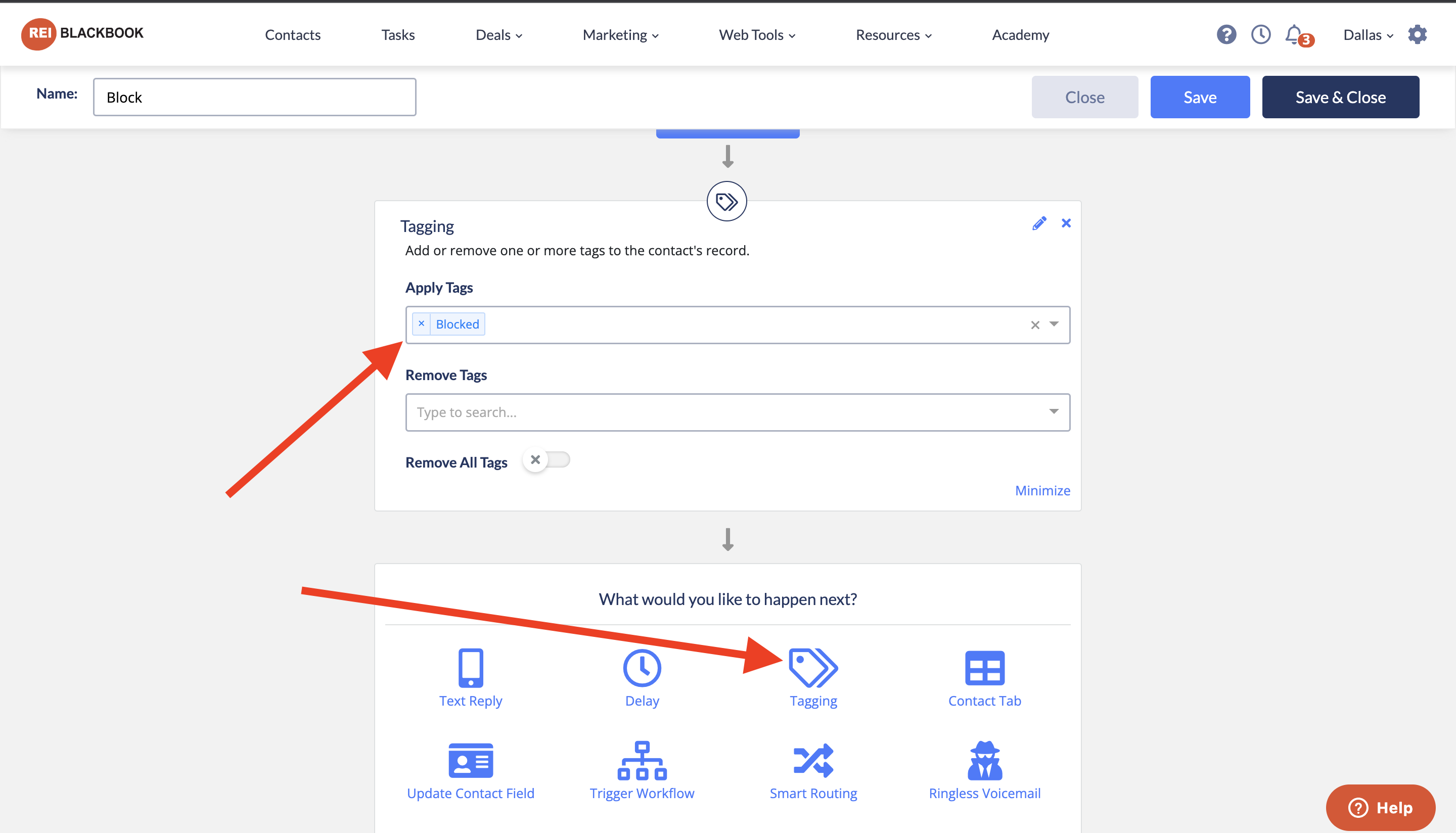1456x833 pixels.
Task: Open the Dallas account dropdown
Action: (x=1368, y=35)
